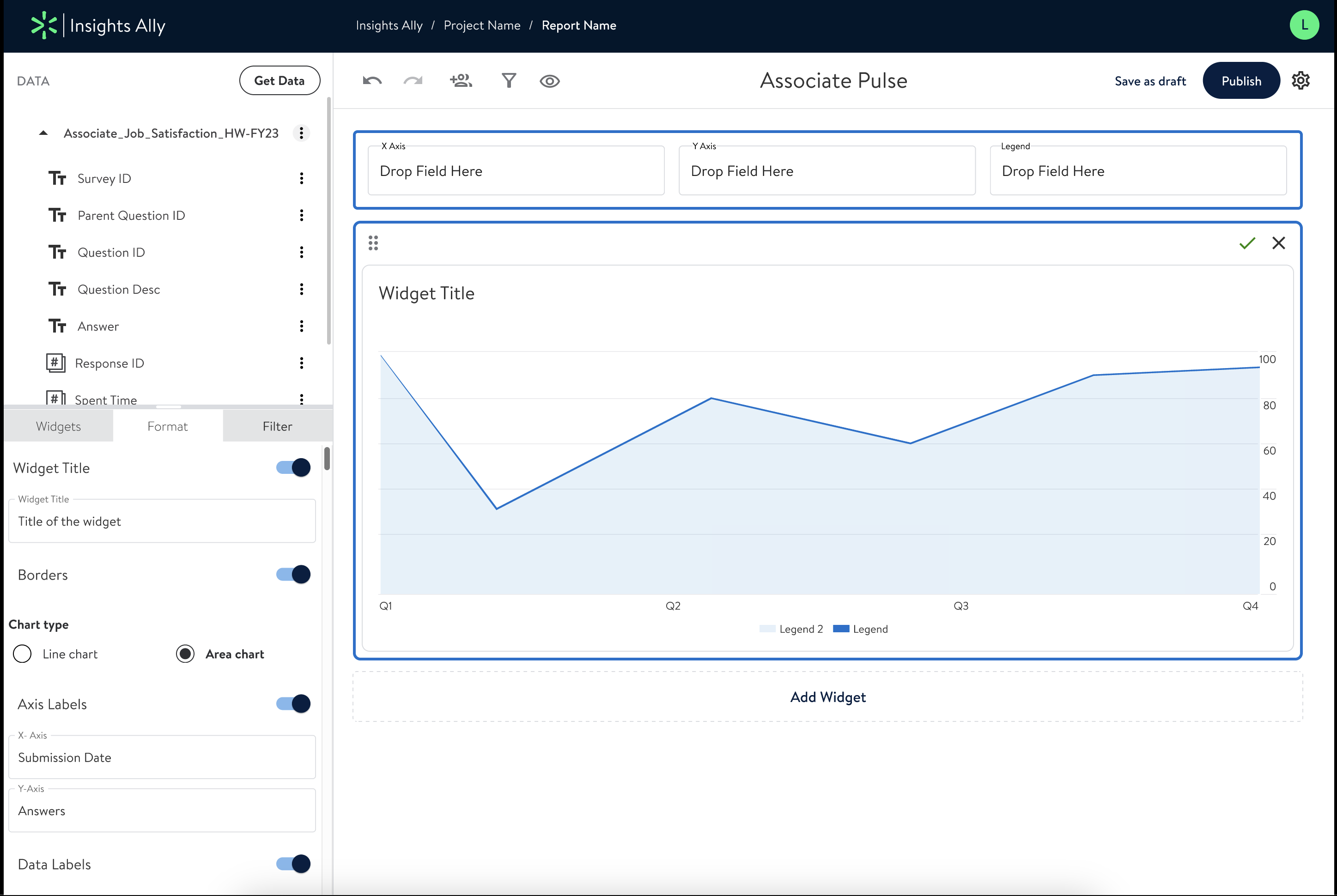This screenshot has width=1337, height=896.
Task: Click the Publish button
Action: point(1241,80)
